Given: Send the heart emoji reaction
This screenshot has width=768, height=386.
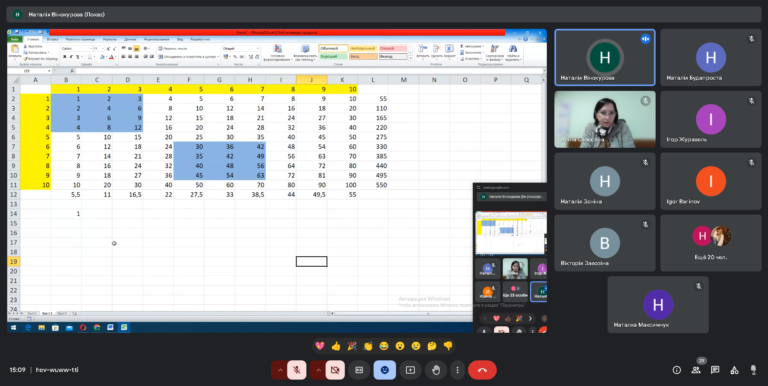Looking at the screenshot, I should (320, 346).
